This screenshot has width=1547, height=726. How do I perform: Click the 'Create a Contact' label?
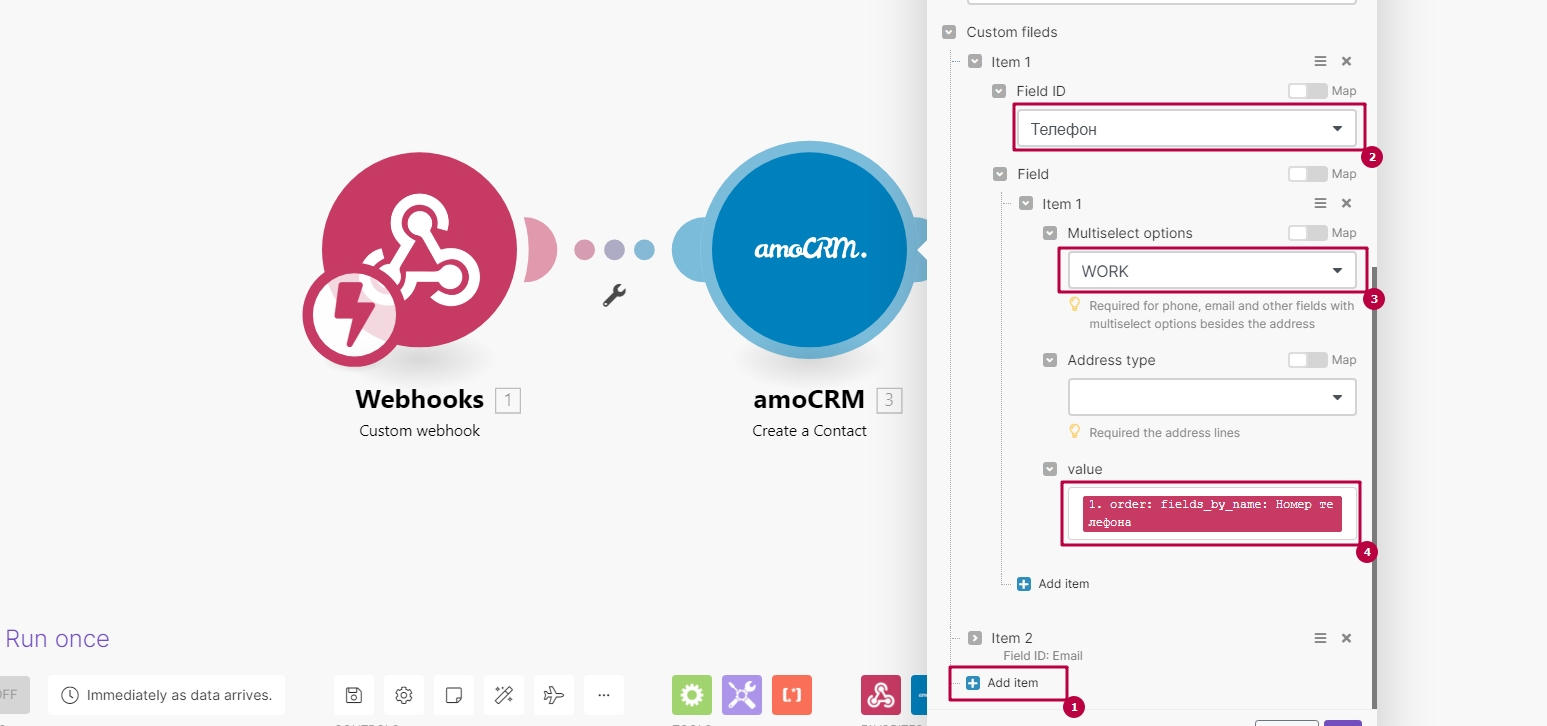[810, 431]
